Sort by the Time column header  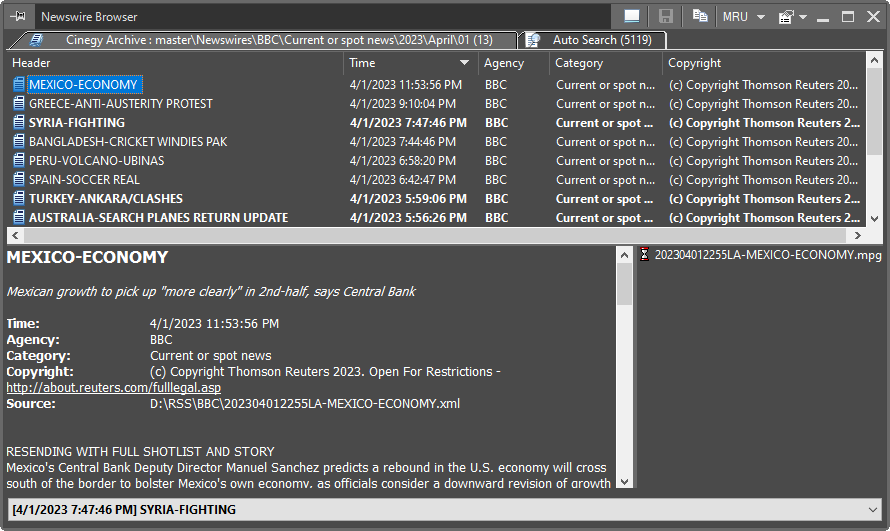pos(410,63)
